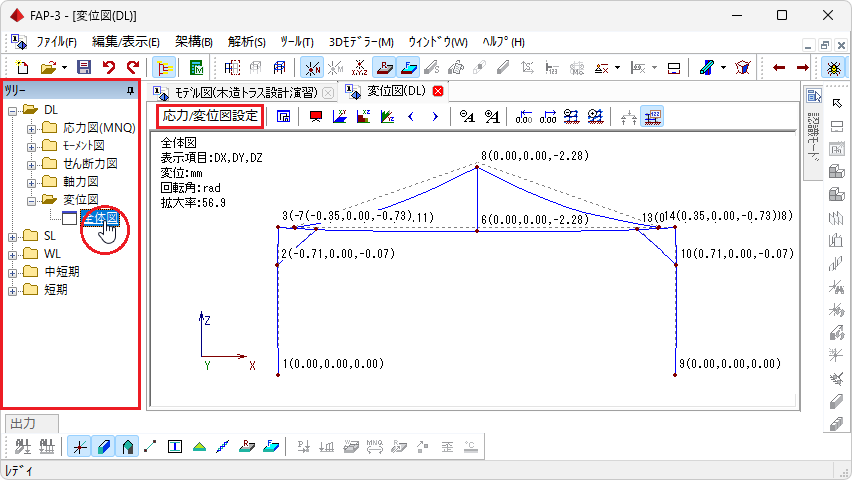The image size is (852, 480).
Task: Expand the 応力図(MNQ) folder
Action: (31, 128)
